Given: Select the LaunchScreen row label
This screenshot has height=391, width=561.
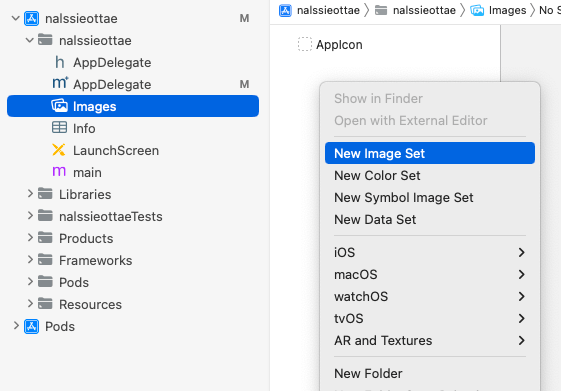Looking at the screenshot, I should point(116,150).
